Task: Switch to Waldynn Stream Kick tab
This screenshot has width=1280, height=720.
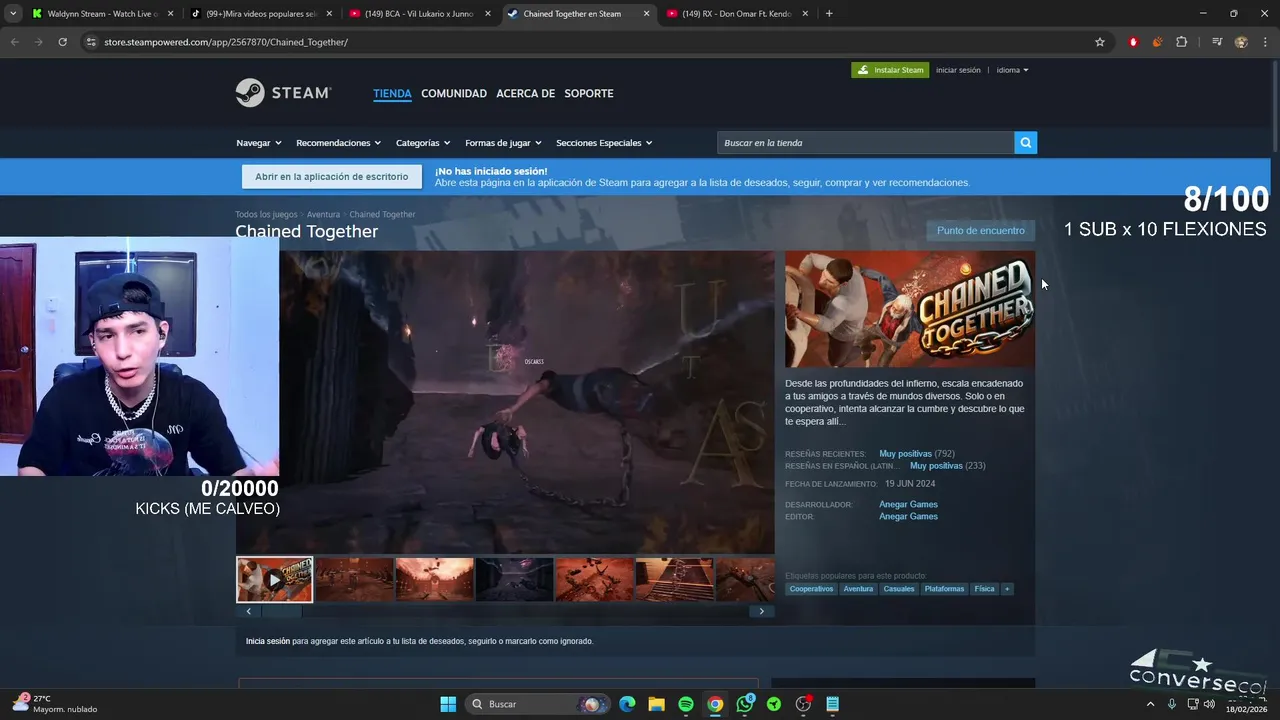Action: click(102, 14)
